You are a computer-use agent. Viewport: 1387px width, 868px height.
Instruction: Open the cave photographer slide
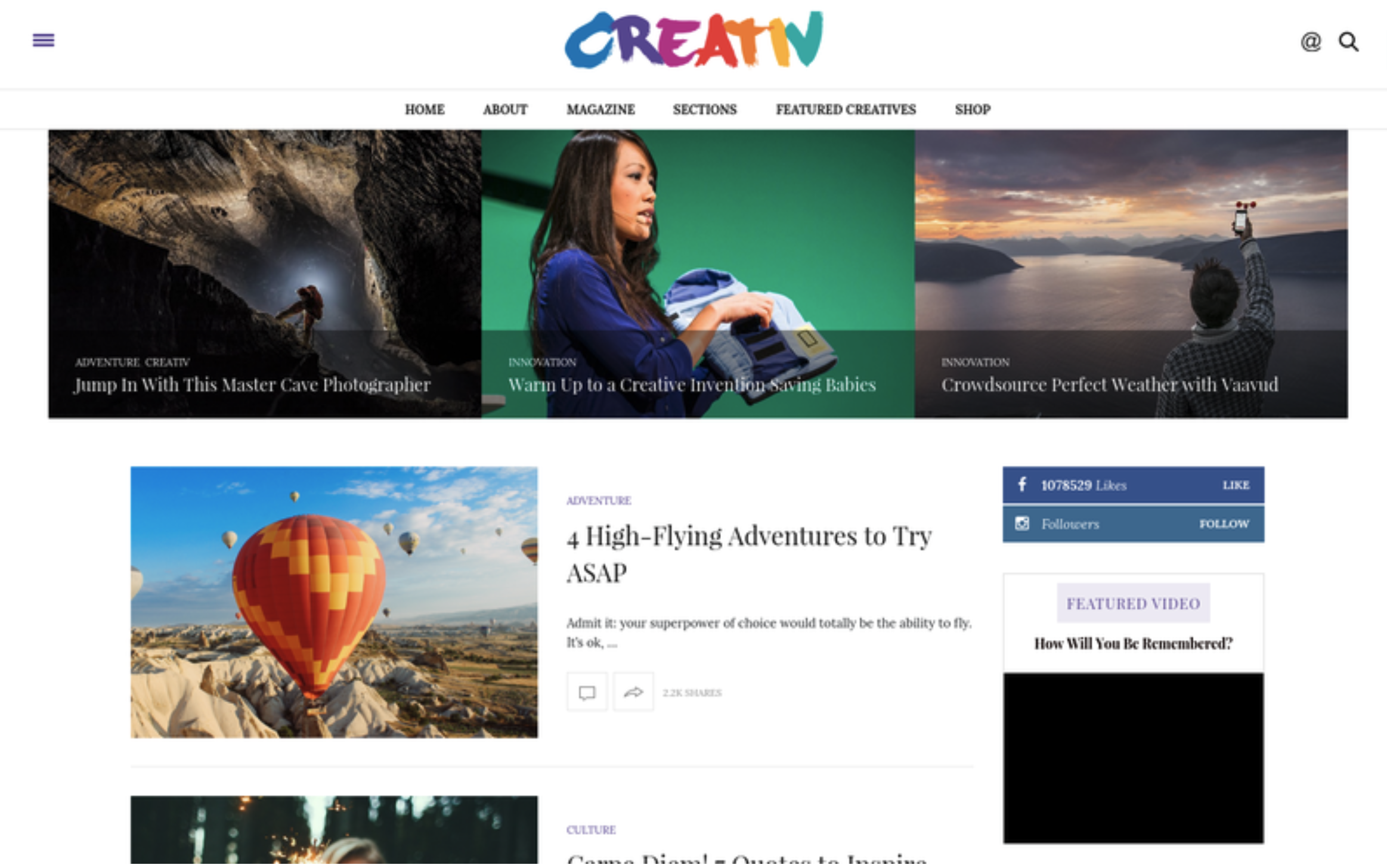tap(265, 274)
